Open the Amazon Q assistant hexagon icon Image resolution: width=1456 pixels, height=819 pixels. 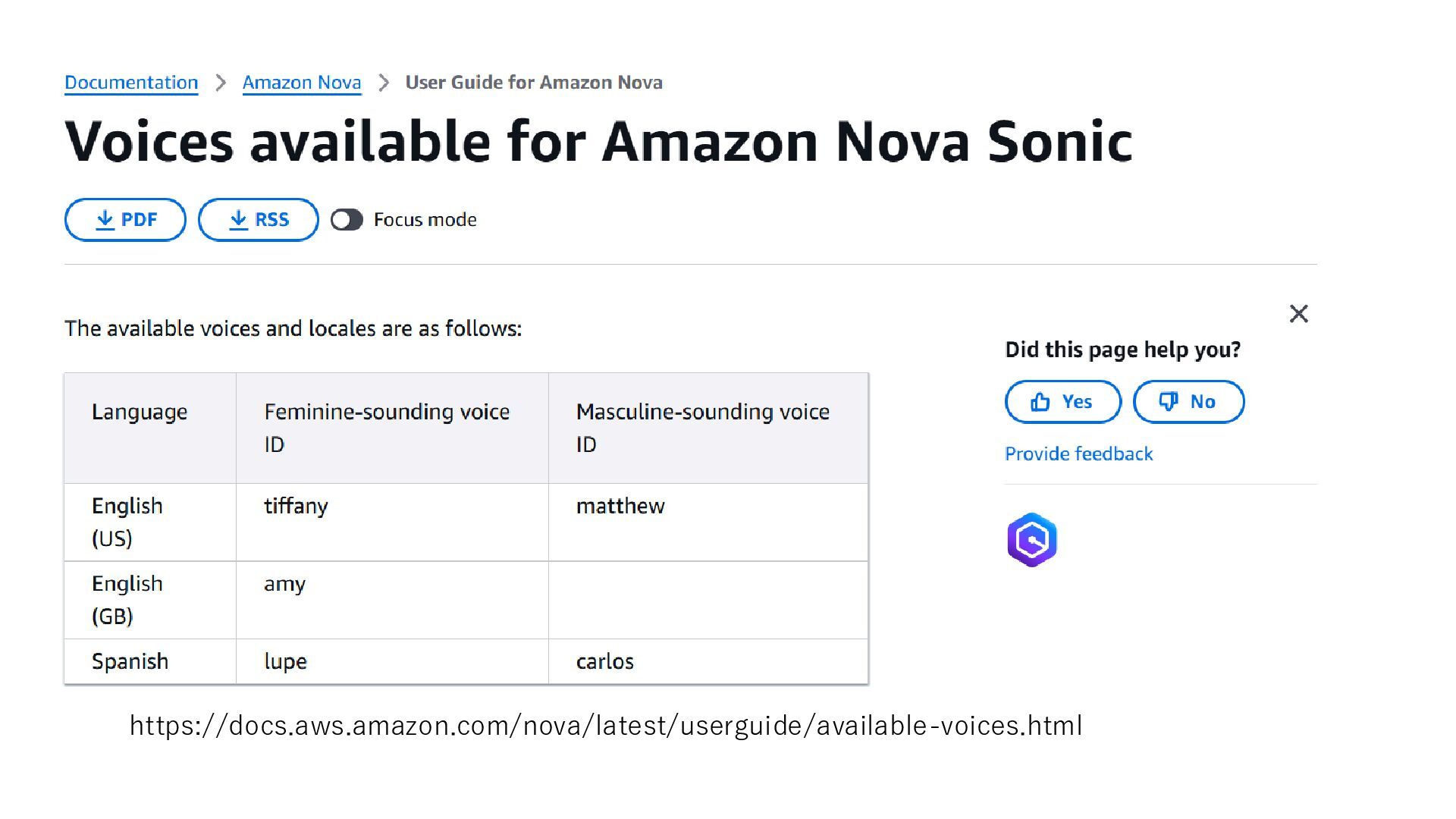click(x=1032, y=540)
